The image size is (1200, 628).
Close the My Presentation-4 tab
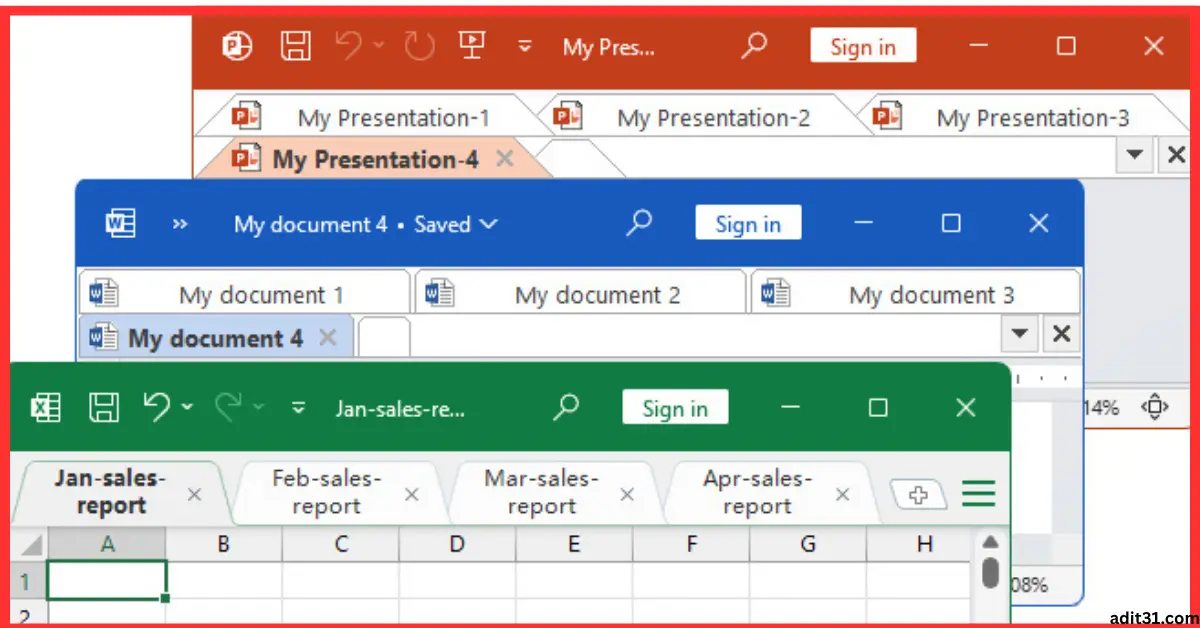point(505,158)
